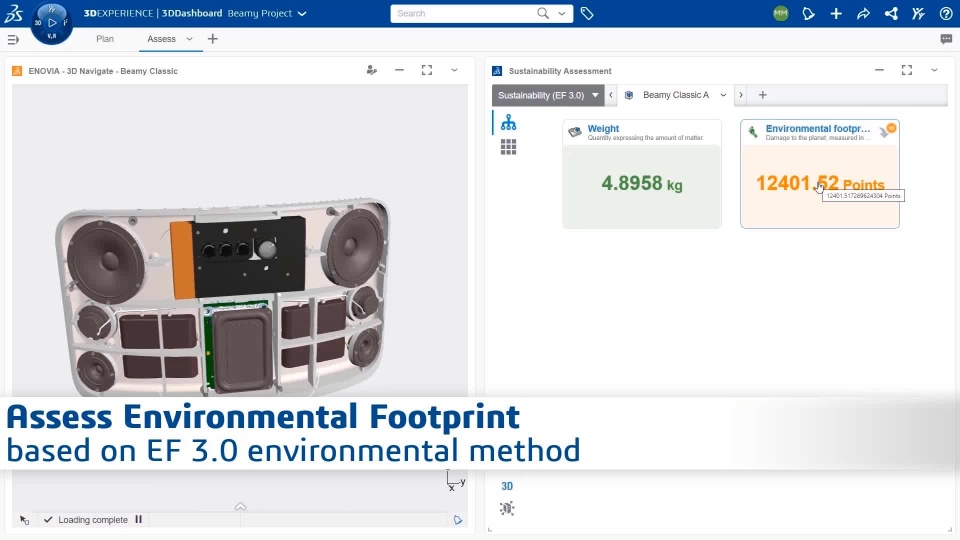
Task: Expand the viewer bottom toolbar chevron
Action: pyautogui.click(x=240, y=506)
